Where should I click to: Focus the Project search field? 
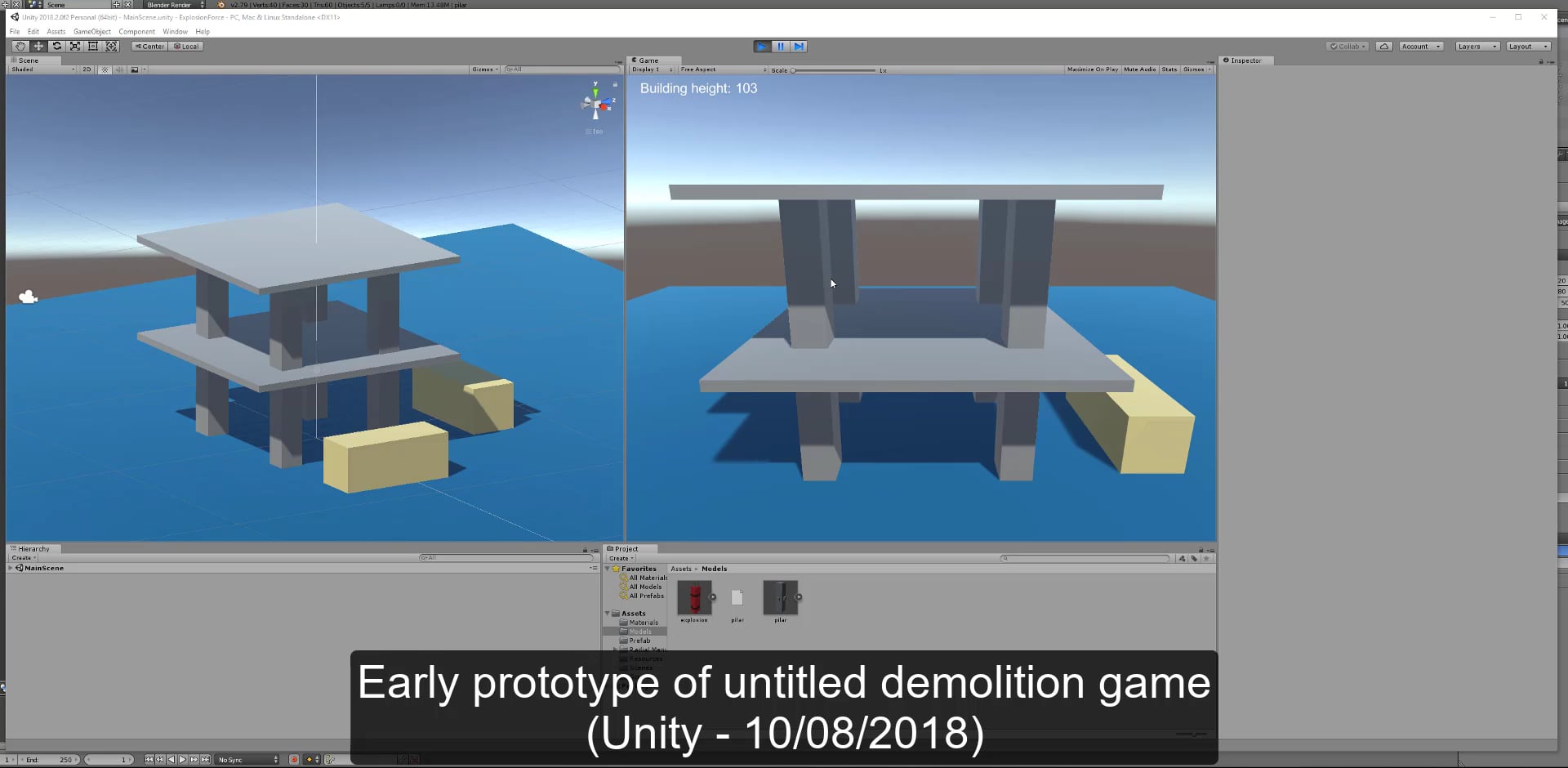coord(1085,559)
